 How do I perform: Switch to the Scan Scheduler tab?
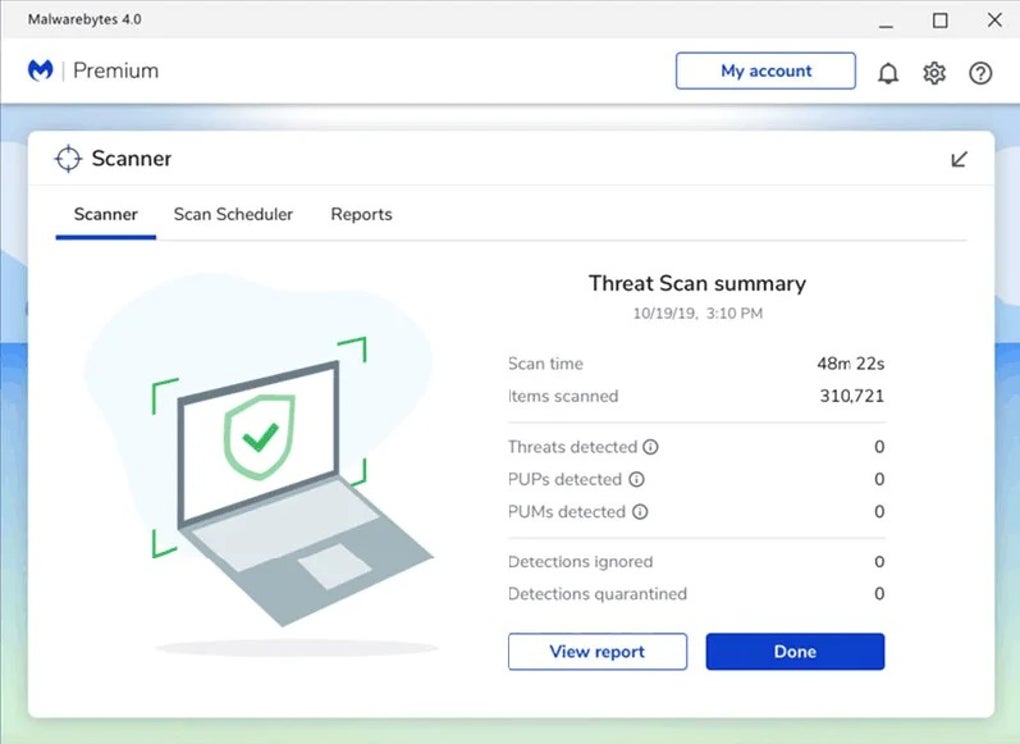(x=233, y=214)
